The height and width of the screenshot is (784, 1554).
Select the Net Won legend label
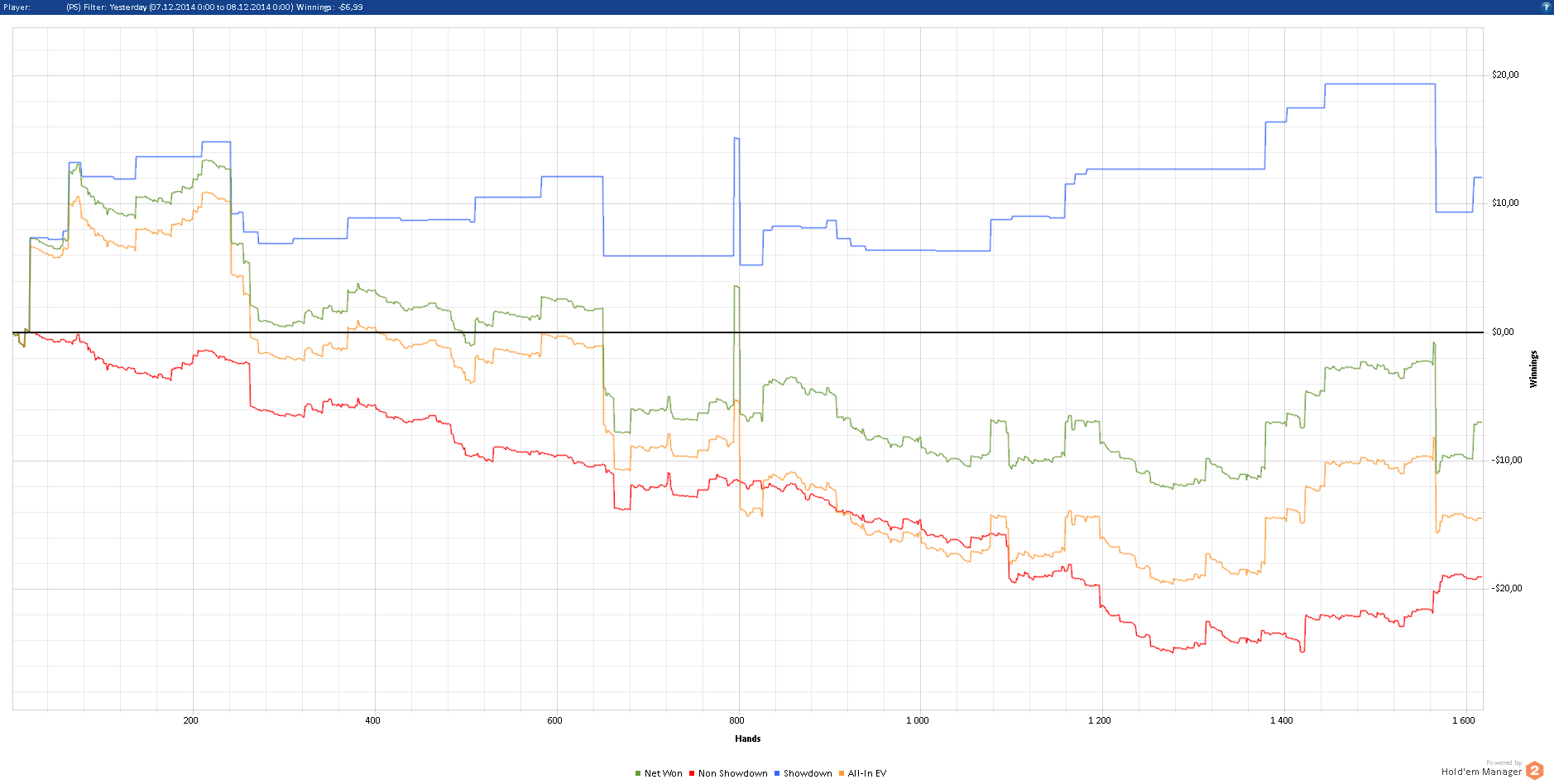(664, 773)
